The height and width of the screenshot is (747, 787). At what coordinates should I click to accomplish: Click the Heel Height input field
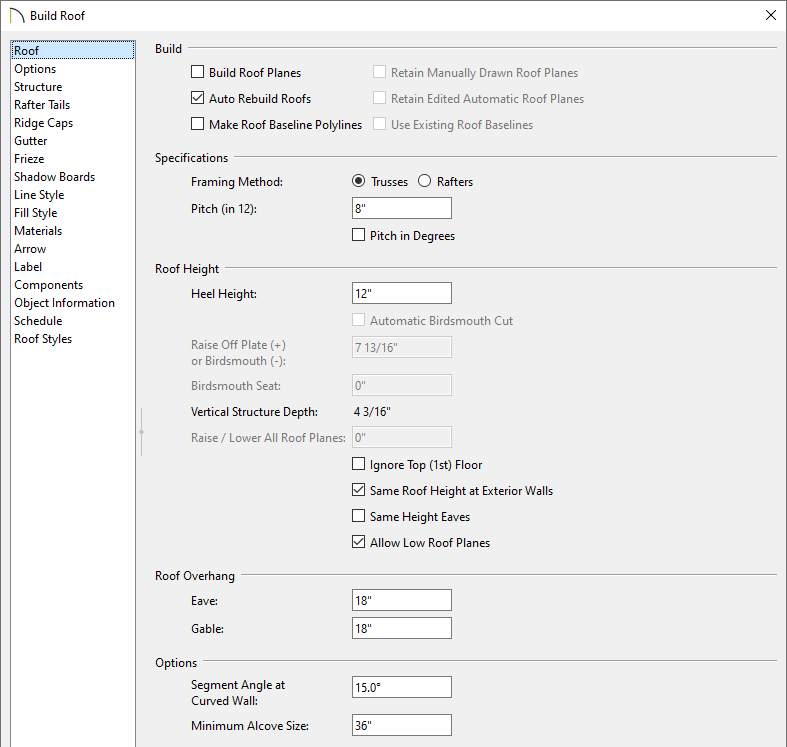click(x=402, y=293)
